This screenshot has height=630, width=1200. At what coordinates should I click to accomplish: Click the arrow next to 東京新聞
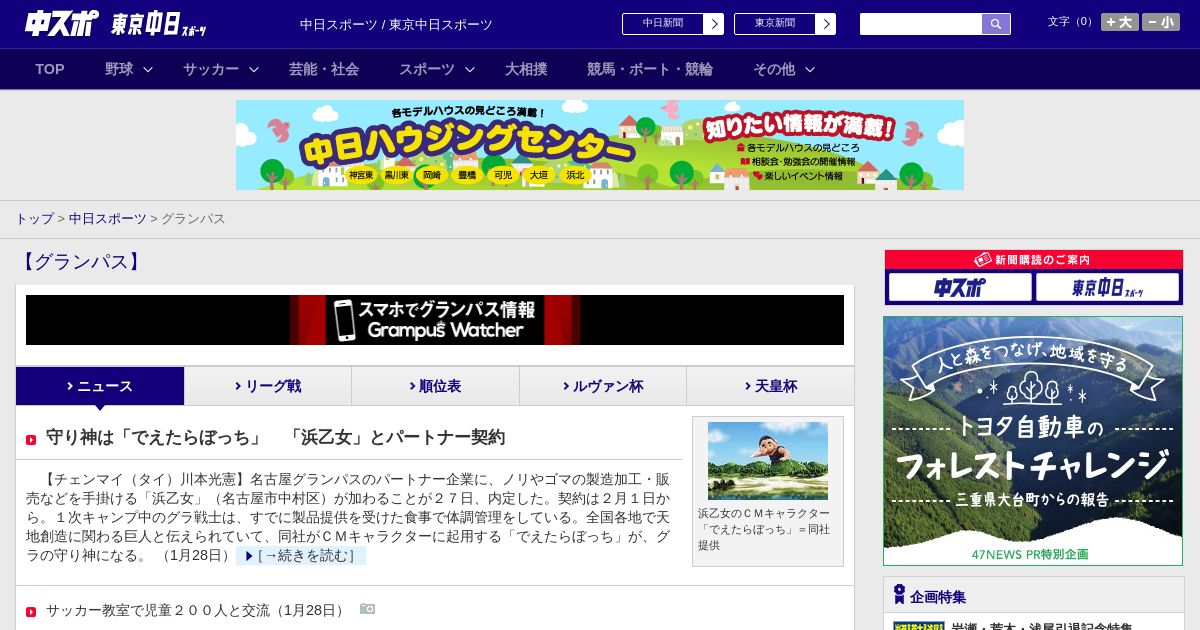point(825,24)
